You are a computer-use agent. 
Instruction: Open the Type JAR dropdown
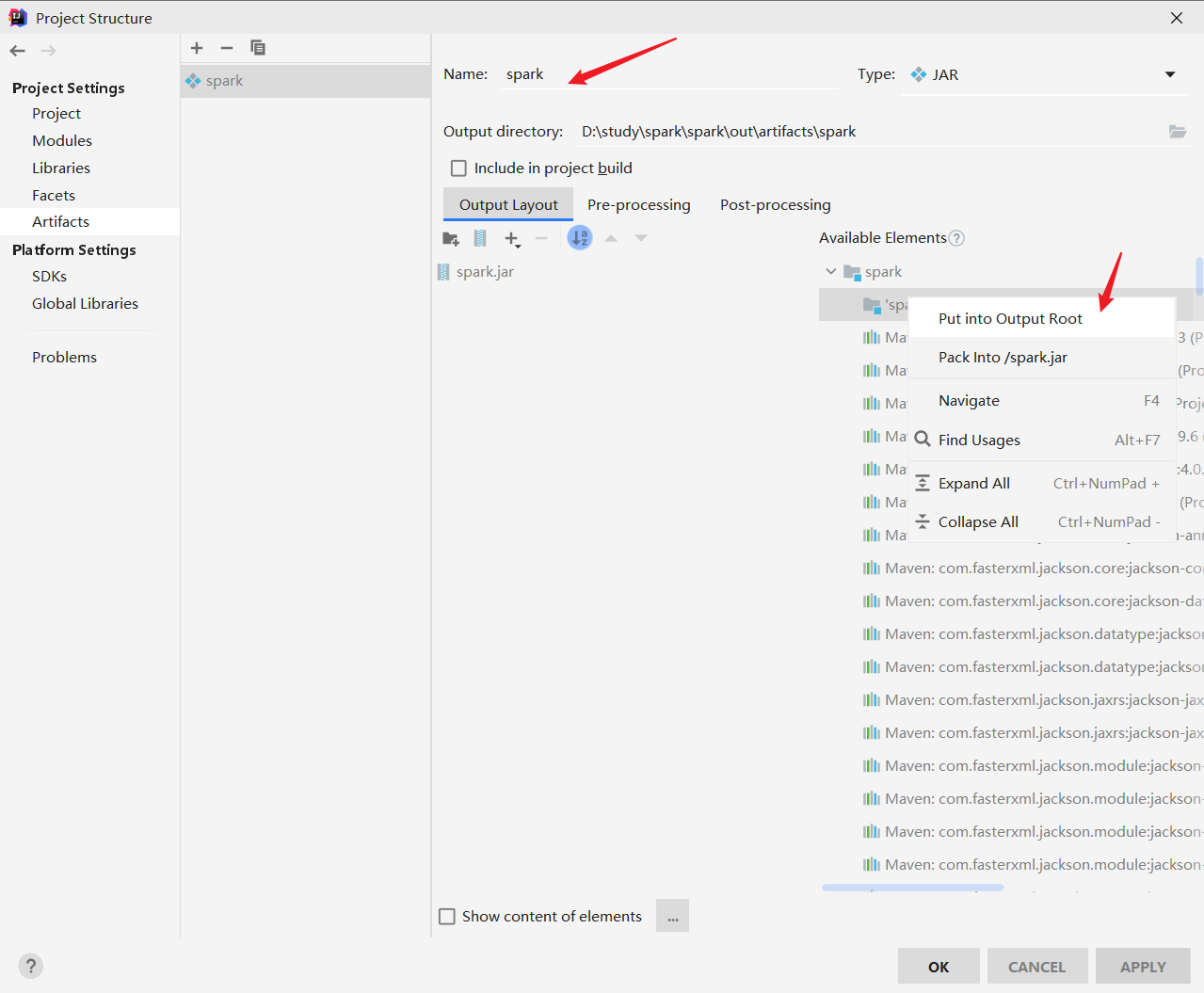[x=1043, y=75]
